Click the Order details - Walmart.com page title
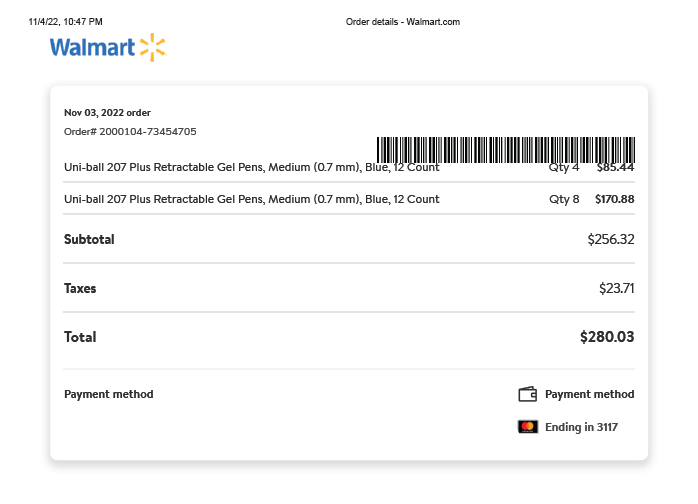Screen dimensions: 698x504 click(x=403, y=22)
